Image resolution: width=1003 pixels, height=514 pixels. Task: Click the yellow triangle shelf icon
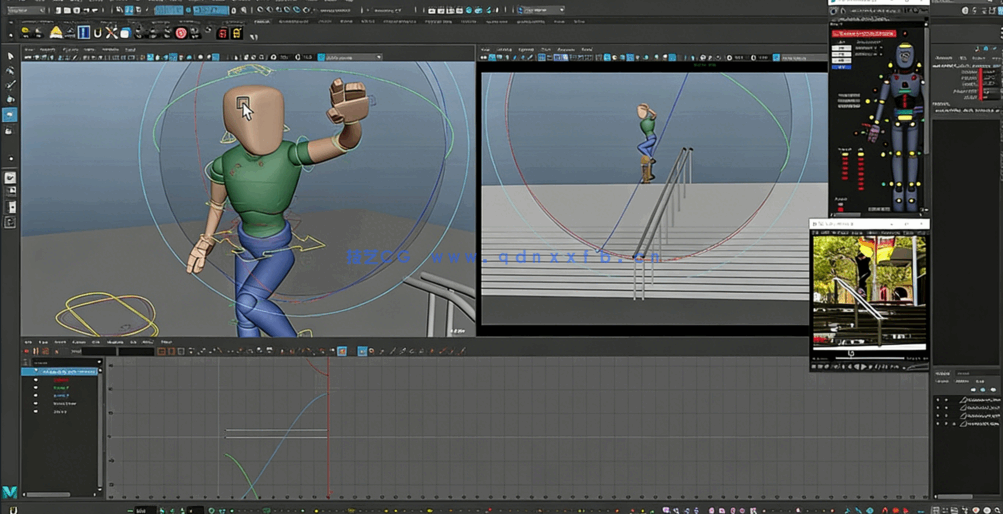[x=55, y=33]
